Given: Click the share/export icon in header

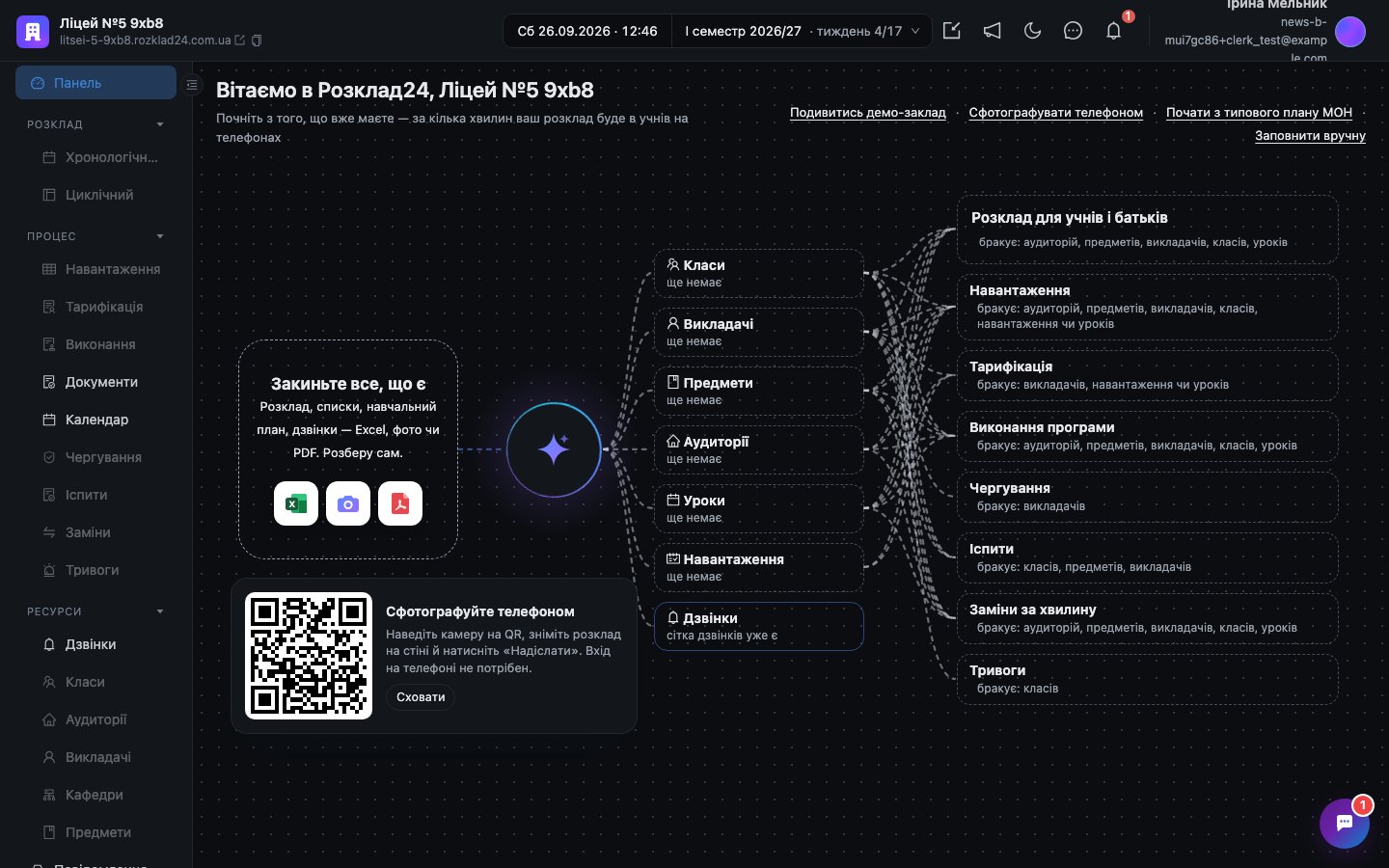Looking at the screenshot, I should click(951, 31).
